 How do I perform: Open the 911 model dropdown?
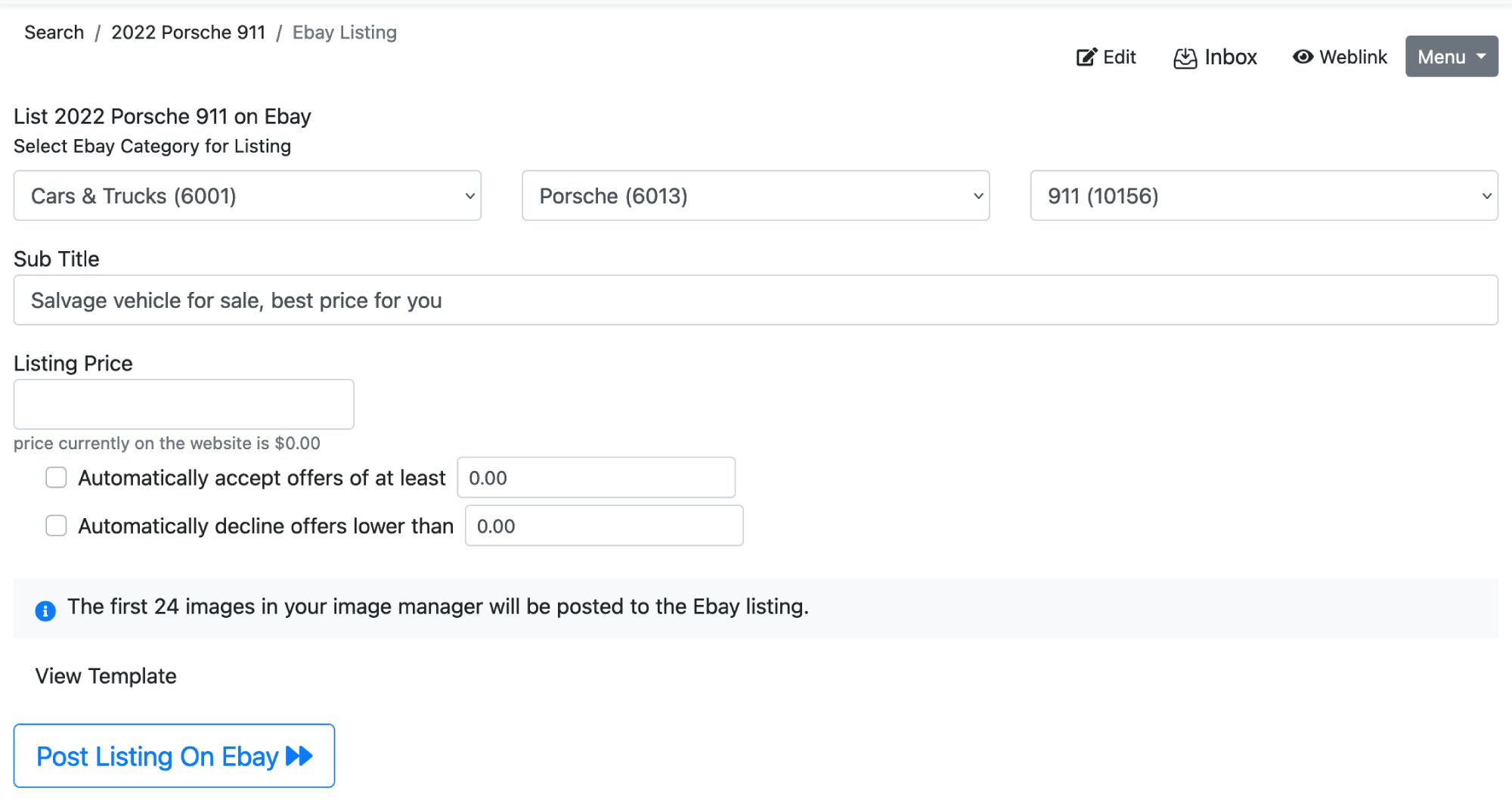1263,196
